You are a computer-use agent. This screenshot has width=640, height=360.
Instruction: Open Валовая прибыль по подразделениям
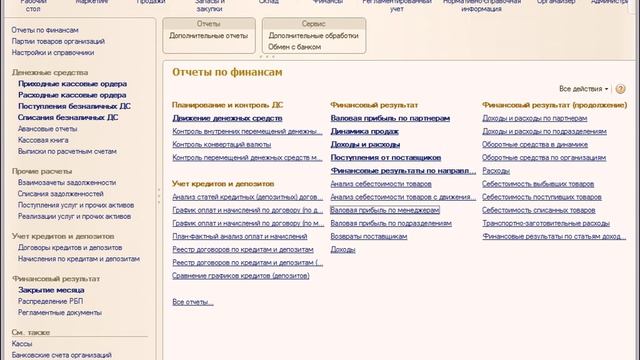(391, 223)
